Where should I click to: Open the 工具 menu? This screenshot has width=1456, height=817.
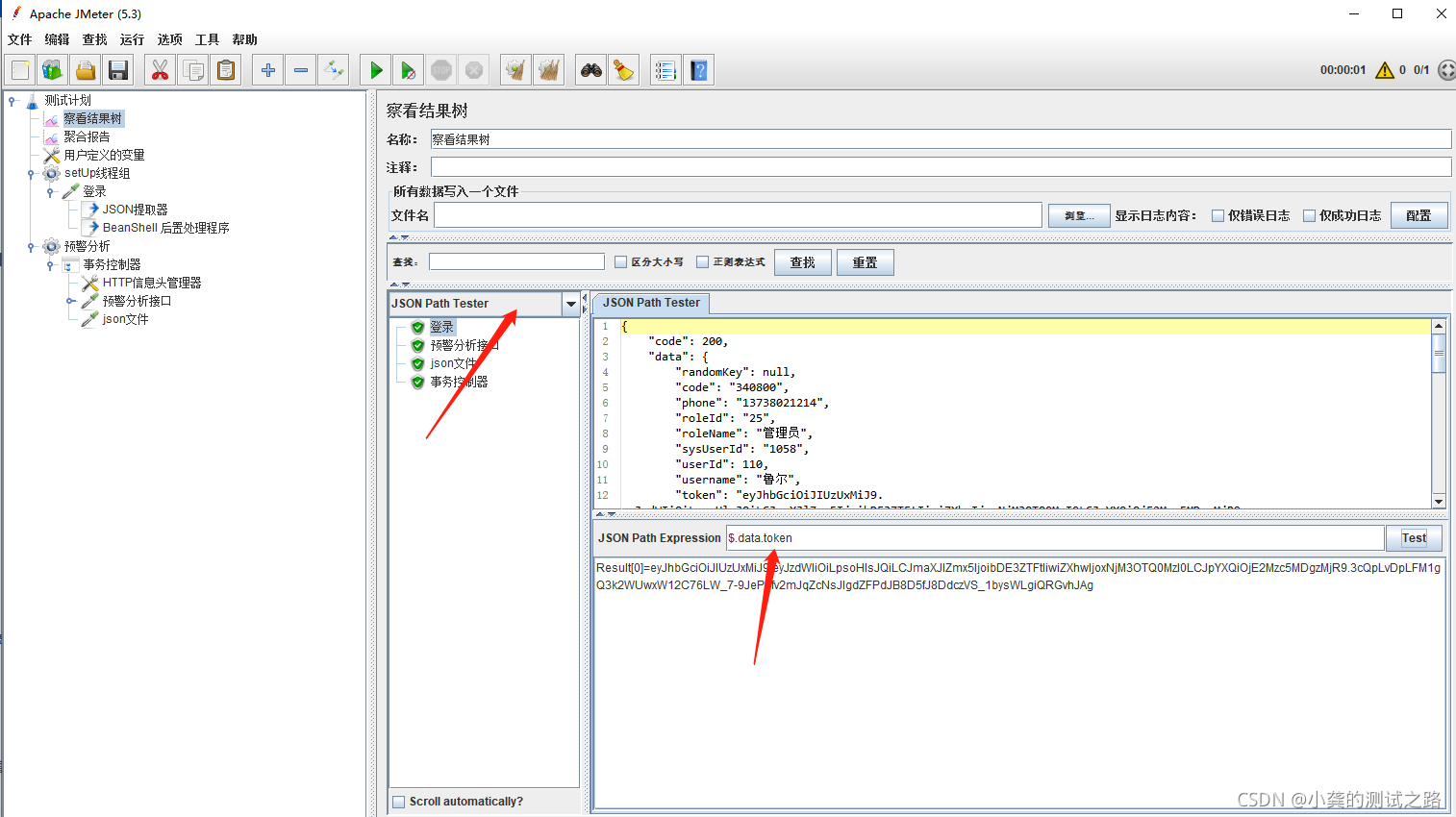click(207, 39)
